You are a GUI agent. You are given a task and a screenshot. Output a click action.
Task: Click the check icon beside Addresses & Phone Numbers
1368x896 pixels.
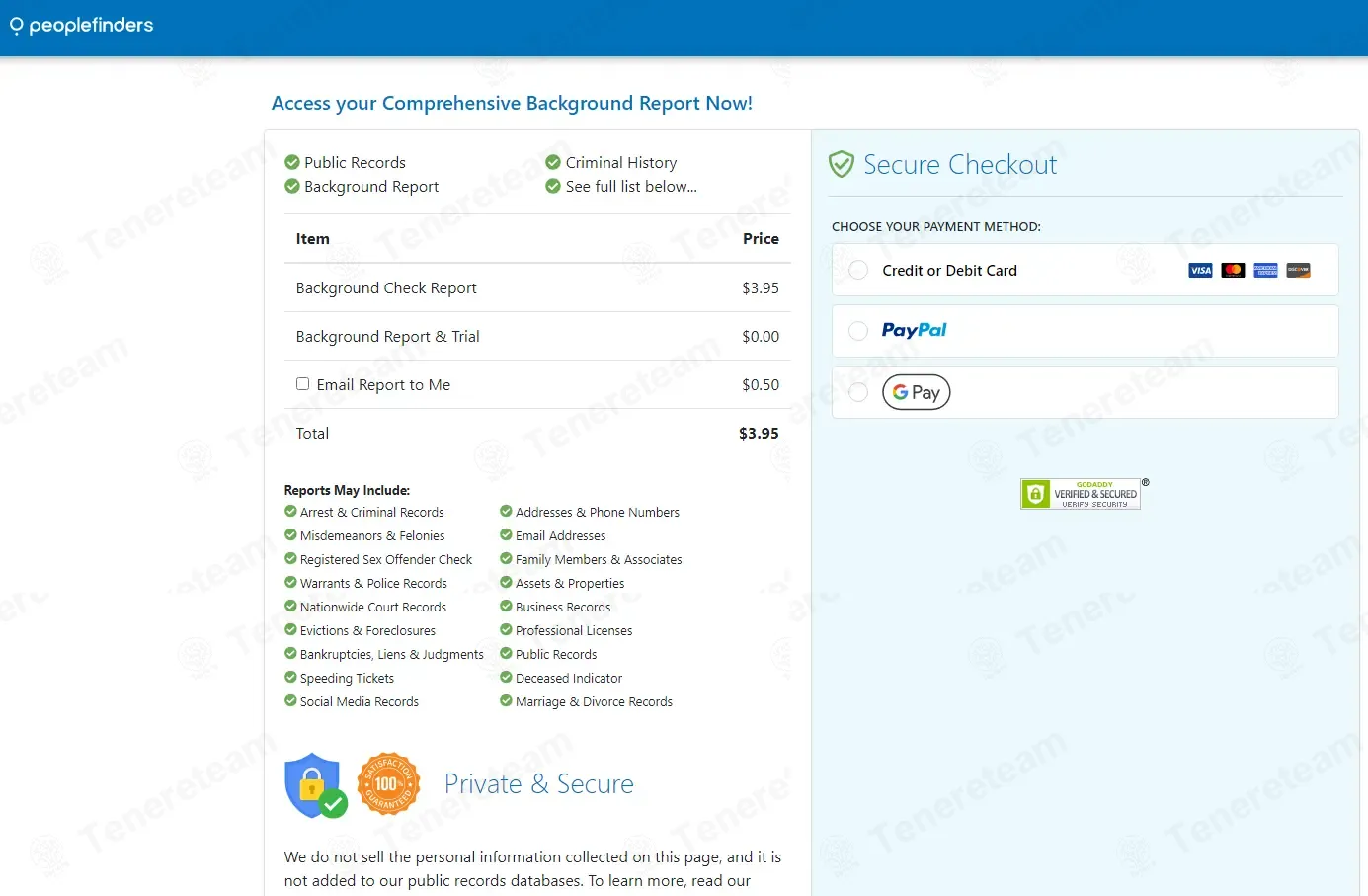point(506,512)
